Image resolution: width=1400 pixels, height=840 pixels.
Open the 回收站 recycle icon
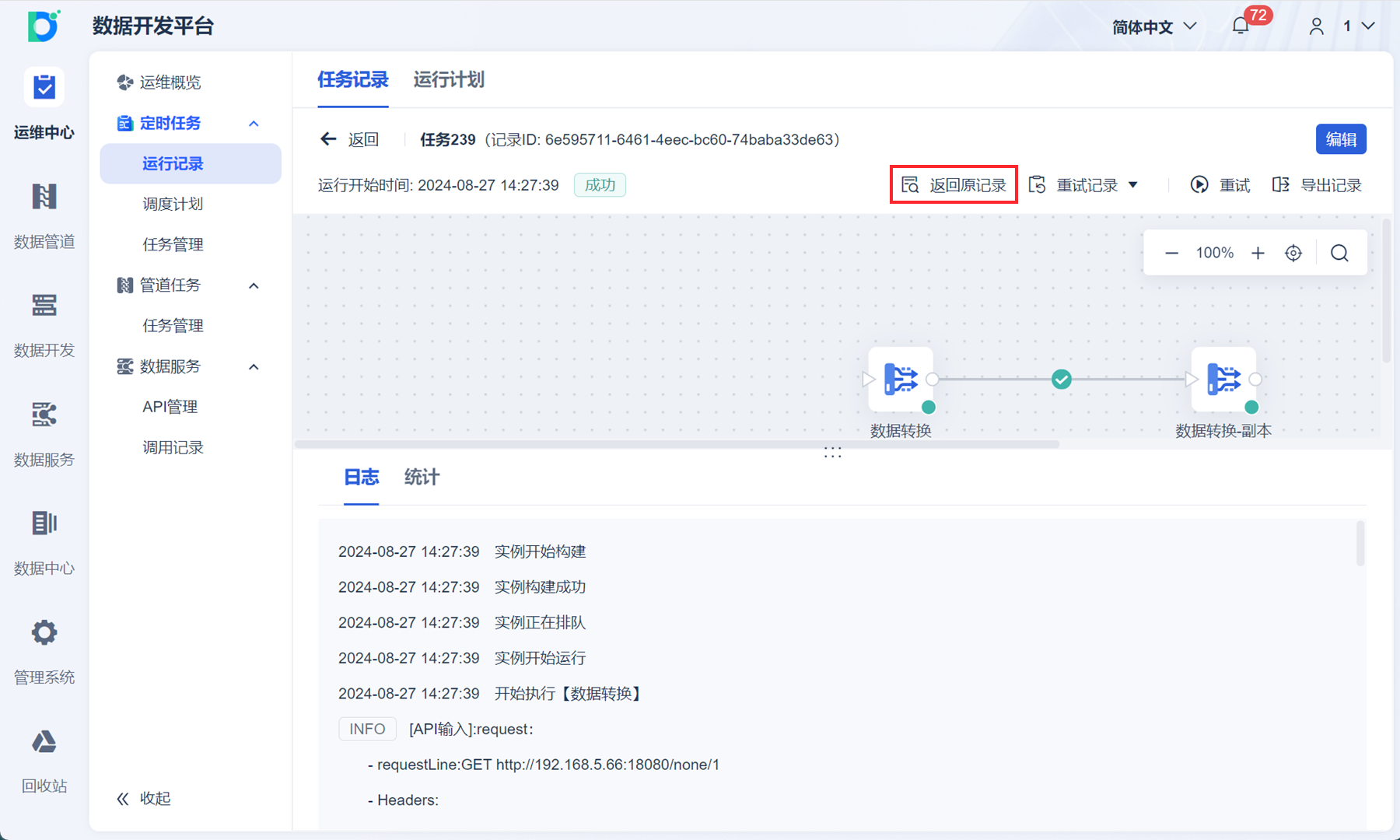pyautogui.click(x=44, y=742)
